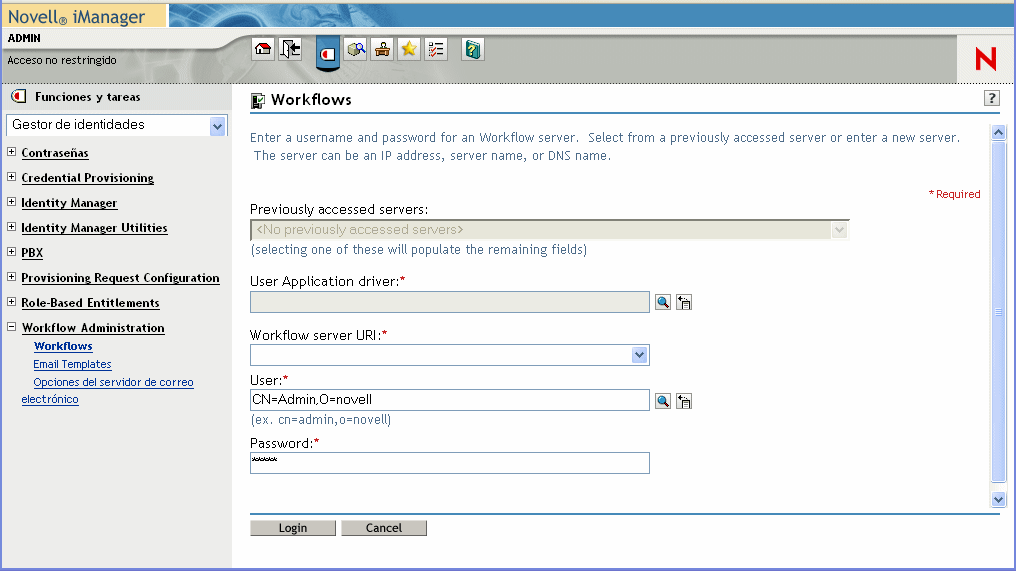
Task: Click the Novell N logo
Action: pyautogui.click(x=986, y=59)
